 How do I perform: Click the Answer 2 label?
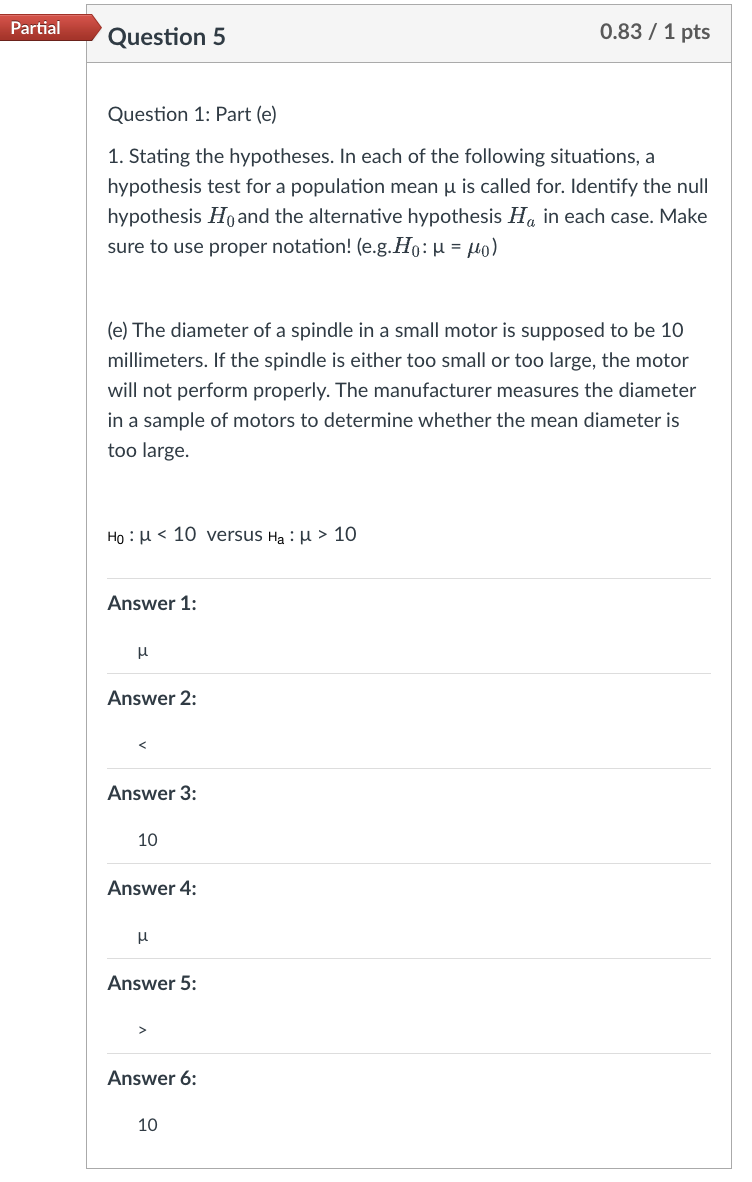(150, 698)
